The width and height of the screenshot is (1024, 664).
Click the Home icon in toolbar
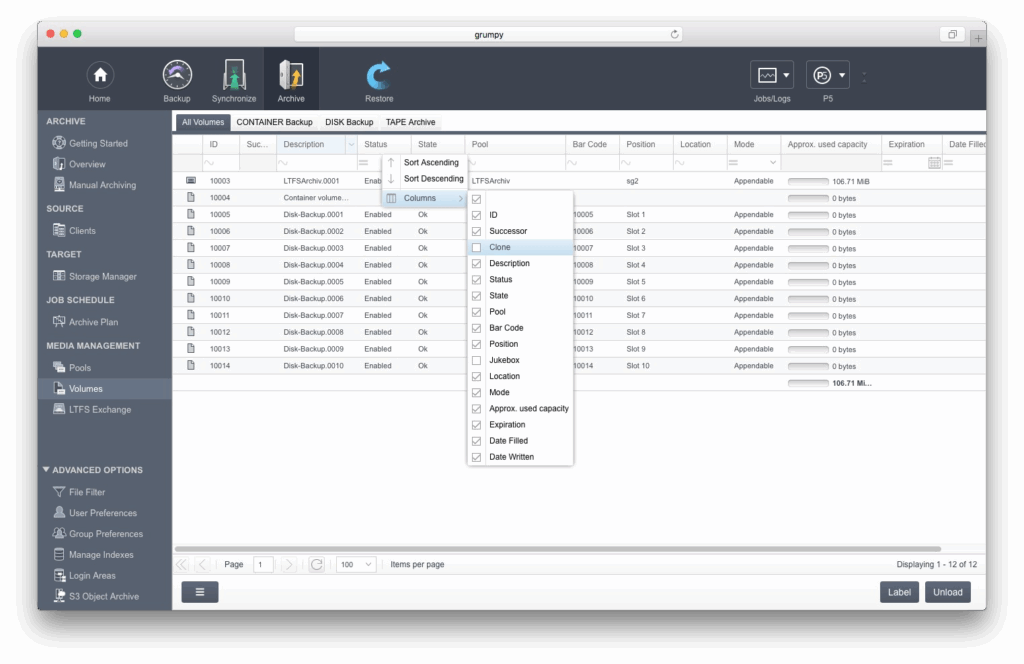click(x=99, y=76)
